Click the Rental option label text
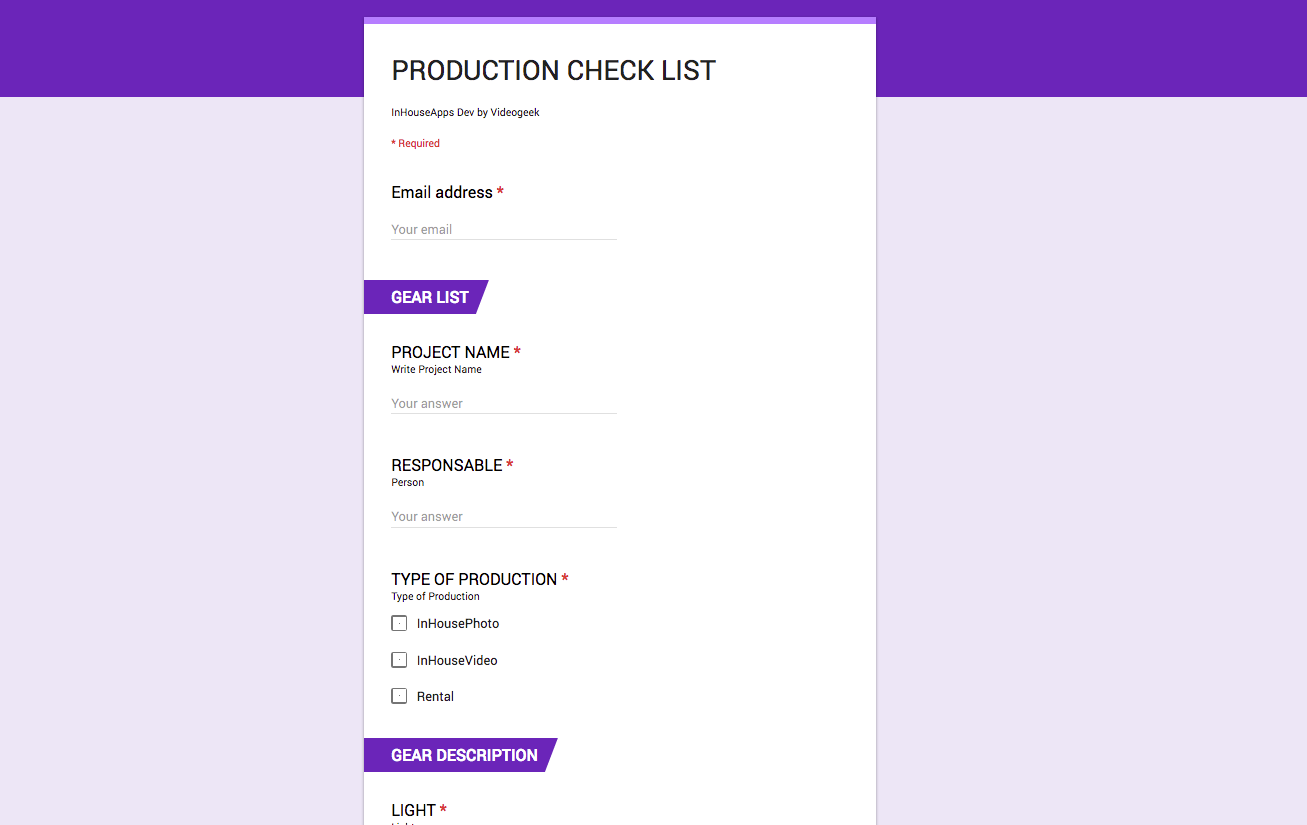 tap(435, 696)
